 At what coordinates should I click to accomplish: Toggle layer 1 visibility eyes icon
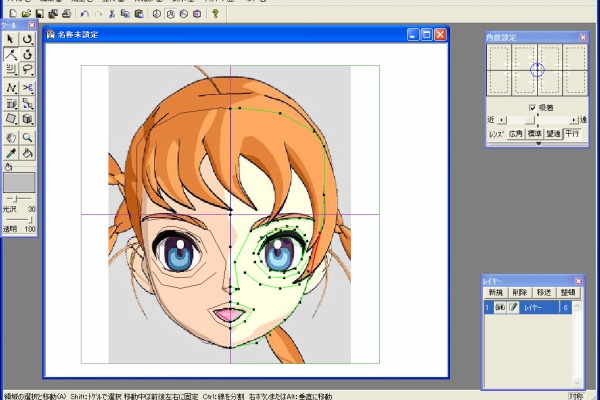498,308
